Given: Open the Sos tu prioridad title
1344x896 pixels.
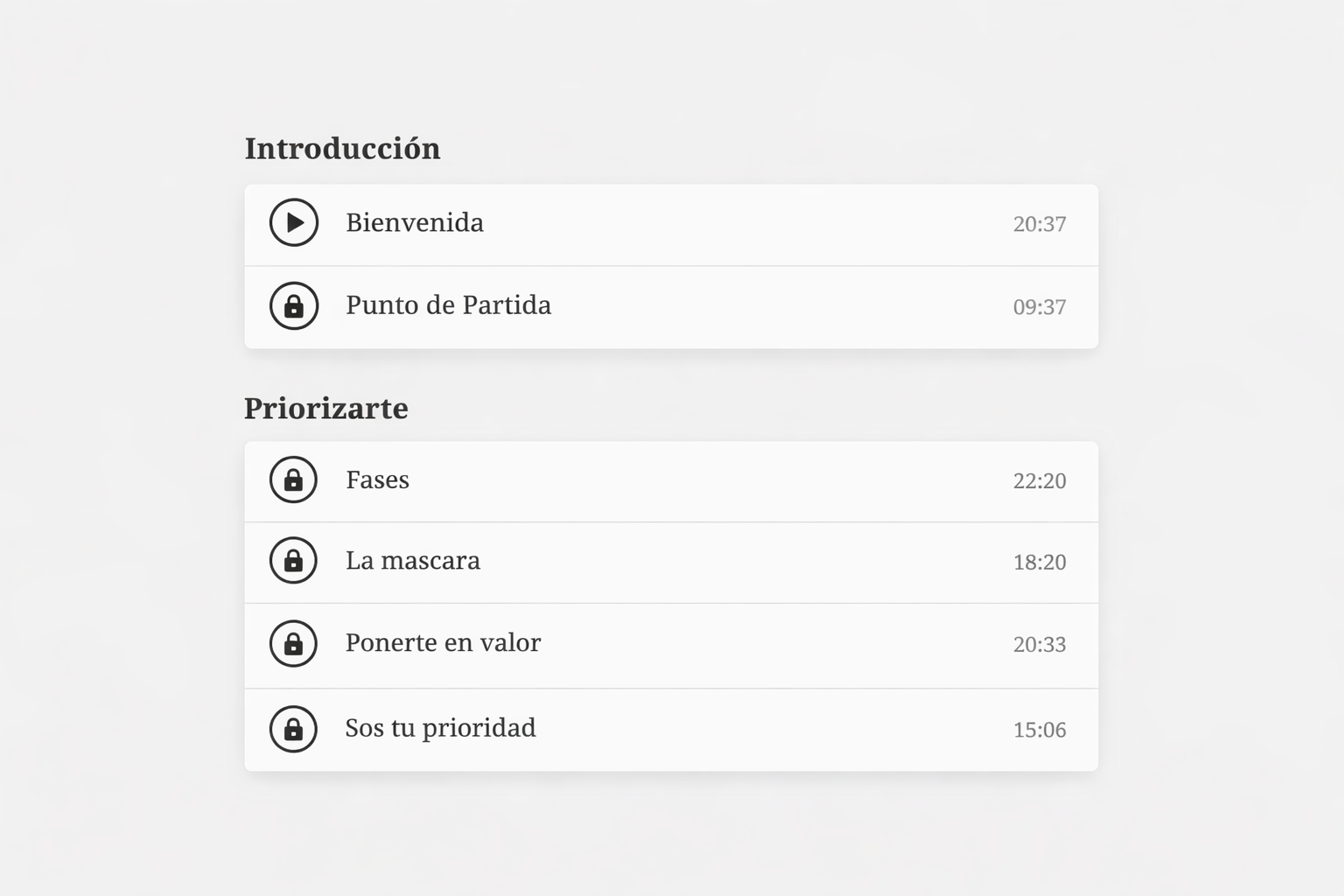Looking at the screenshot, I should tap(440, 728).
